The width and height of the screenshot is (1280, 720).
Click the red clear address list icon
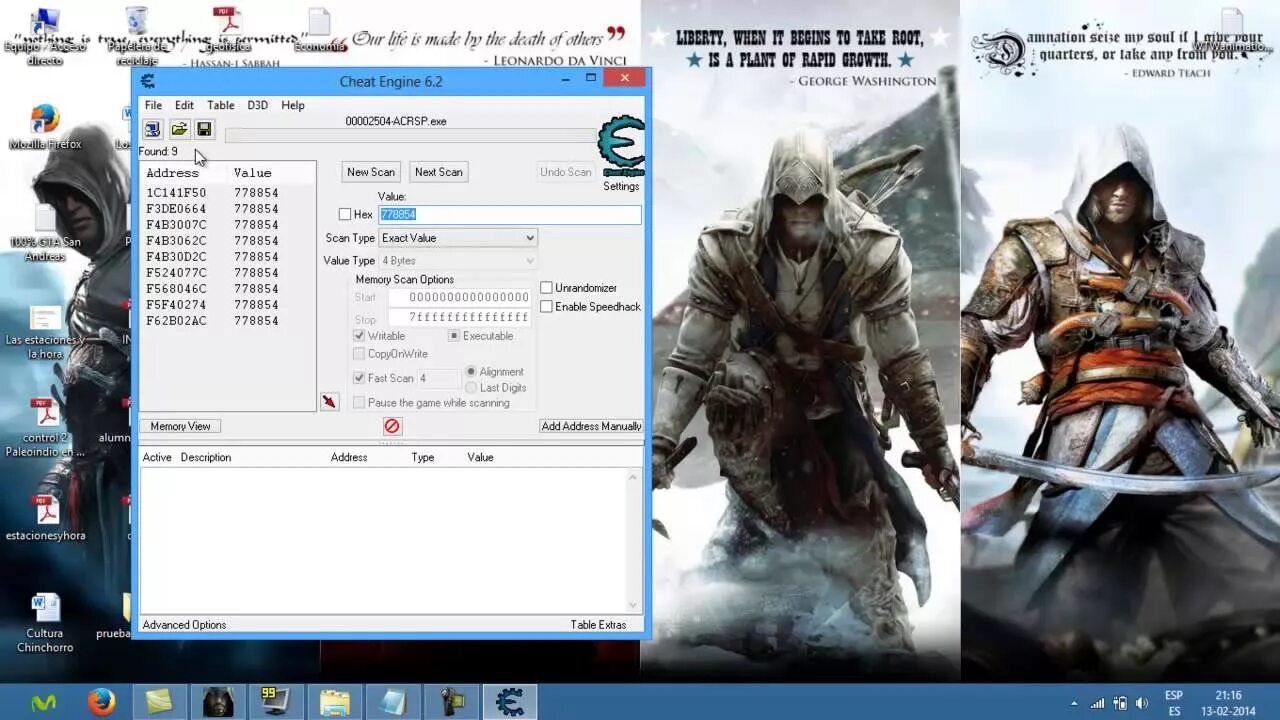click(x=392, y=426)
